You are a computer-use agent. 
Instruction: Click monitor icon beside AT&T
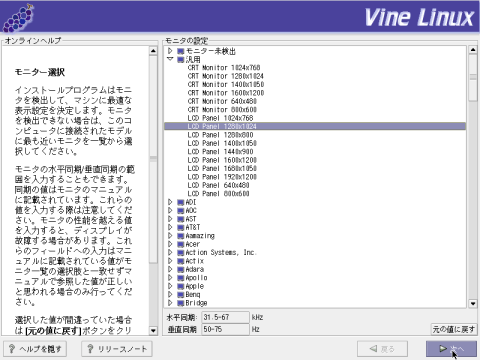click(181, 227)
